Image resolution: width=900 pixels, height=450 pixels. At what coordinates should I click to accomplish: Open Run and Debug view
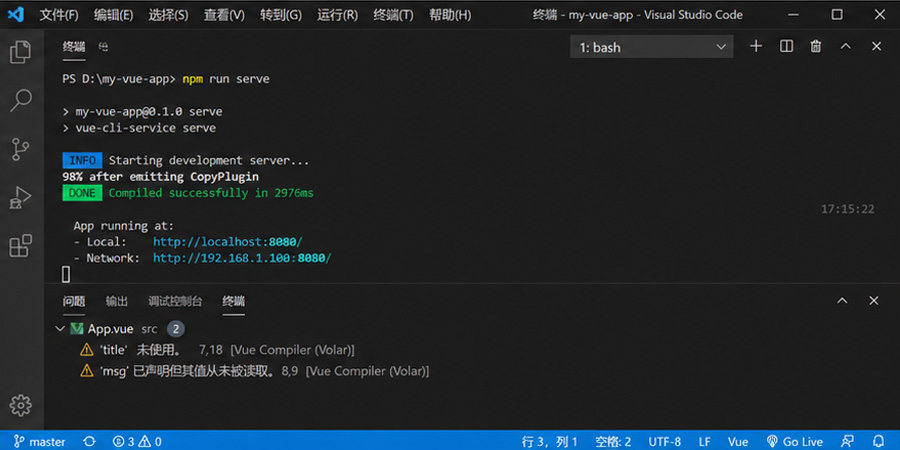pyautogui.click(x=21, y=198)
